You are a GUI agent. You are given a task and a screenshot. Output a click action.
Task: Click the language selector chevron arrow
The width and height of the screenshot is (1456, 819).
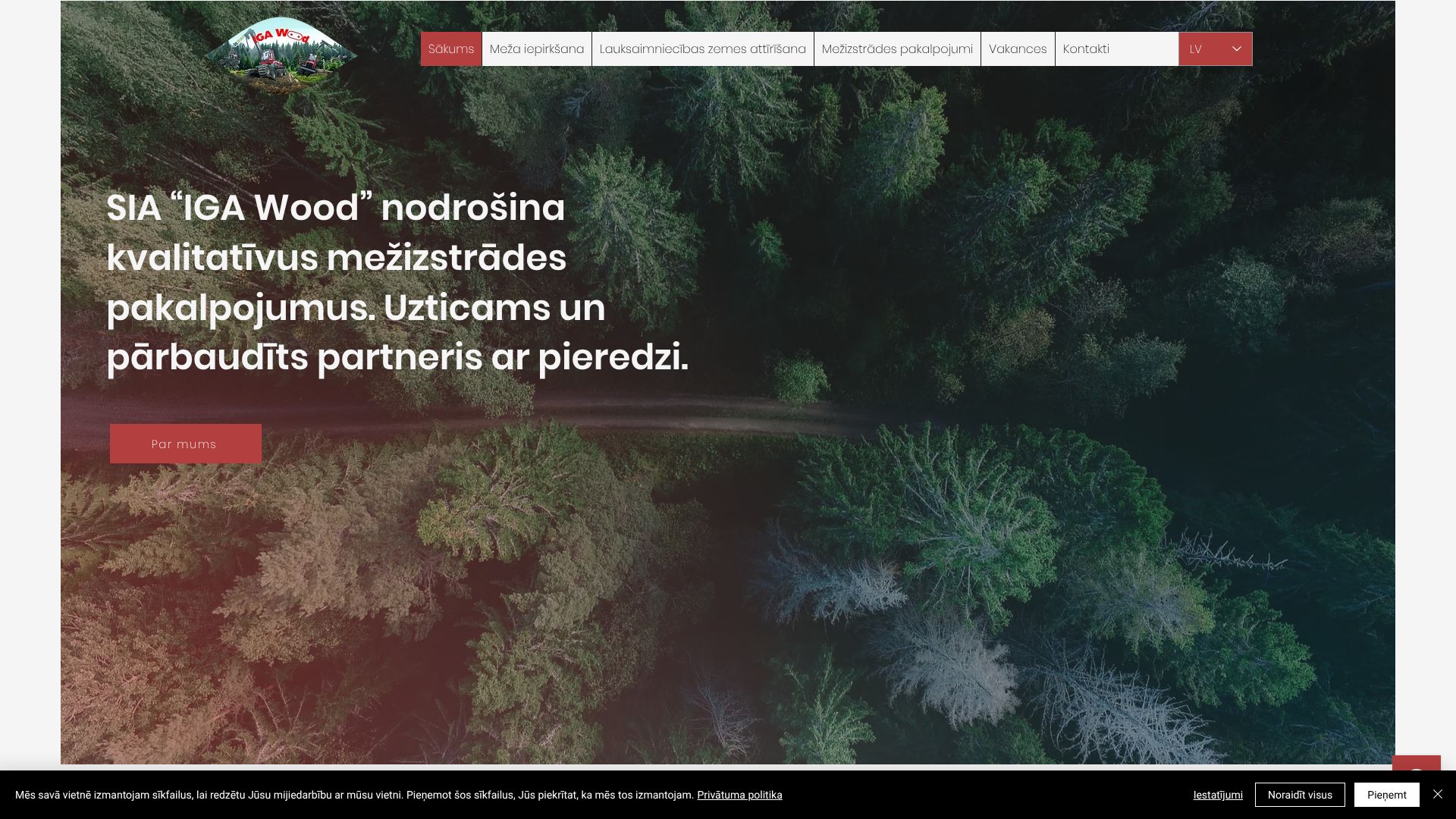(1236, 49)
